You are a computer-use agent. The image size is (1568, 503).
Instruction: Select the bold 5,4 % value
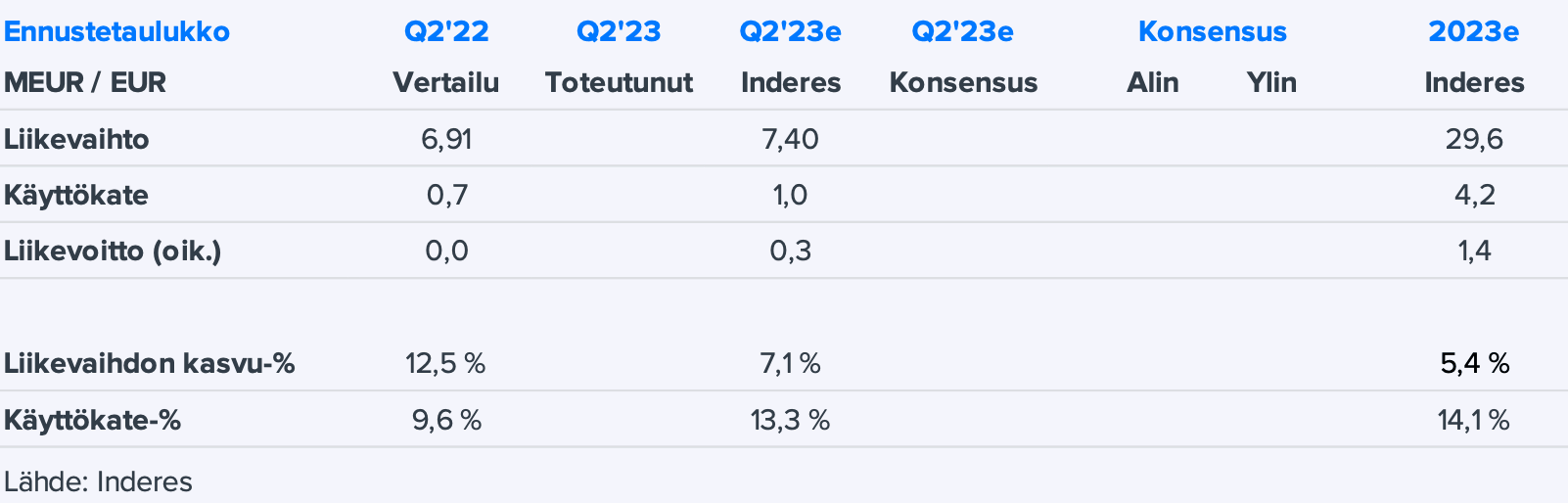click(x=1474, y=363)
